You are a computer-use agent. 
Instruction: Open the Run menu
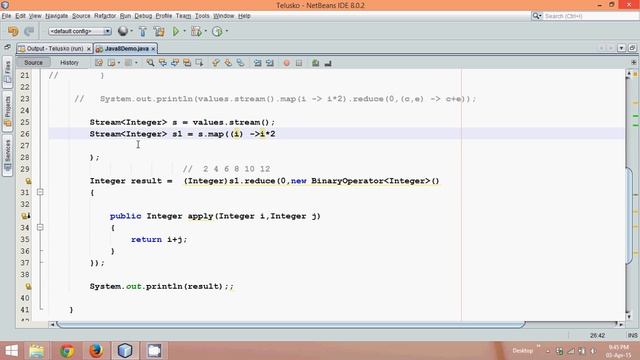pos(125,16)
